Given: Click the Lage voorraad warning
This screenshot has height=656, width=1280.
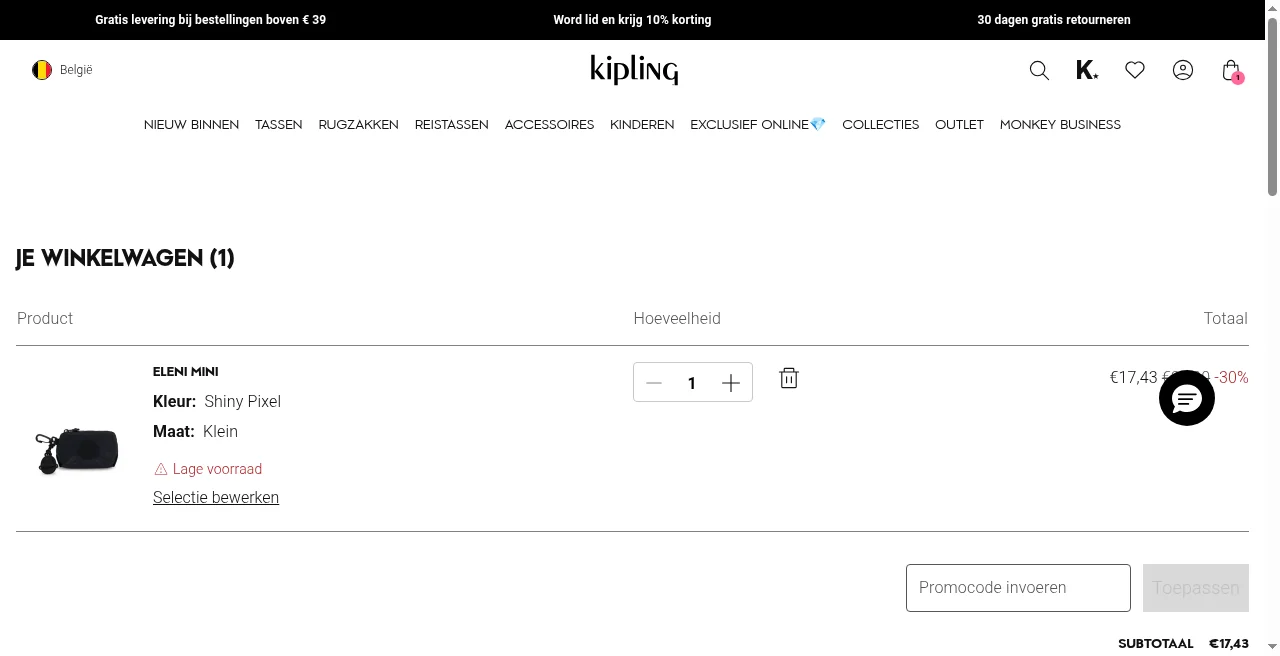Looking at the screenshot, I should (x=208, y=469).
